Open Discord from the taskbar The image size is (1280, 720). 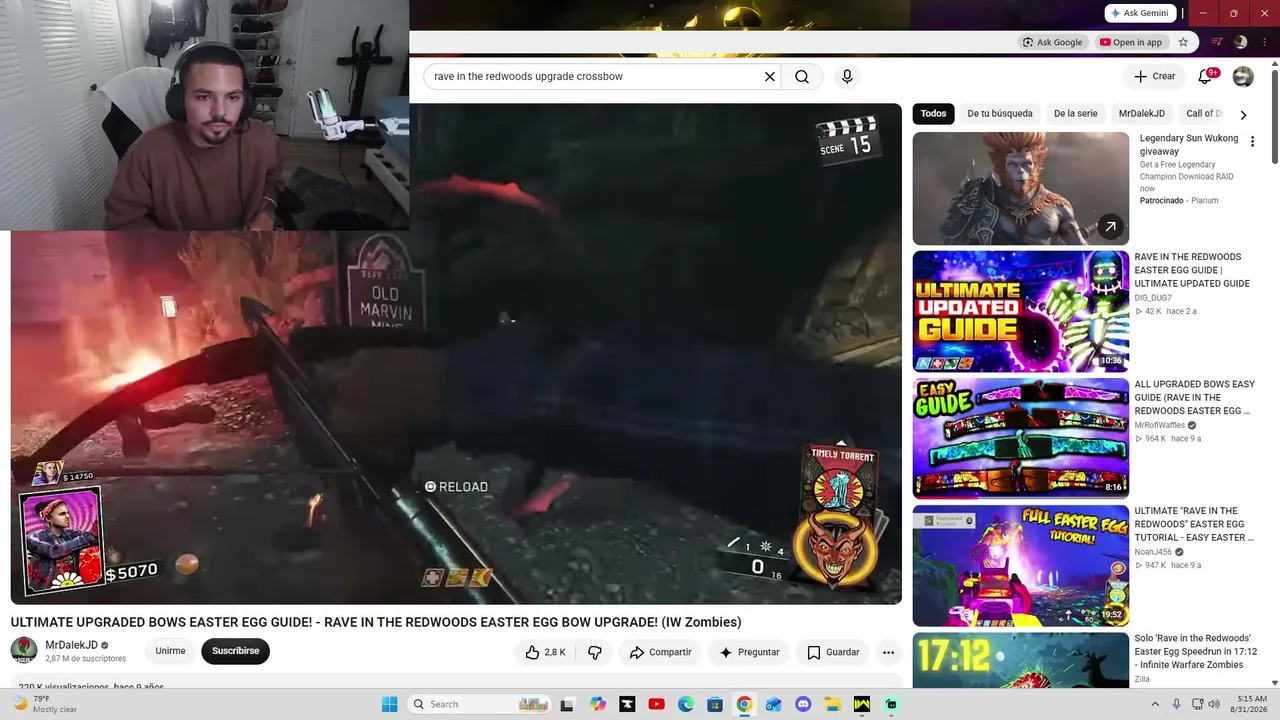pos(803,704)
